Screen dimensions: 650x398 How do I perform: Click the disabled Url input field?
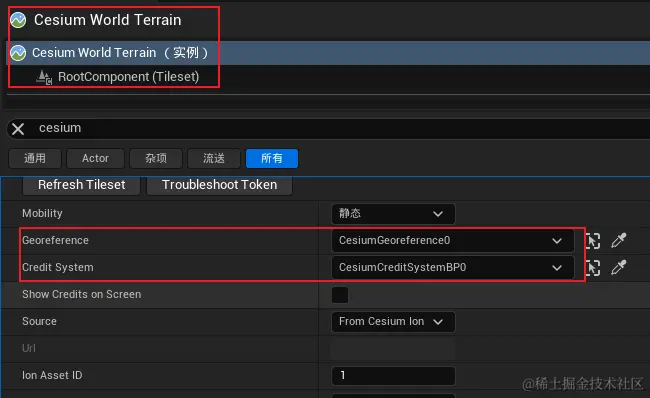click(x=393, y=349)
